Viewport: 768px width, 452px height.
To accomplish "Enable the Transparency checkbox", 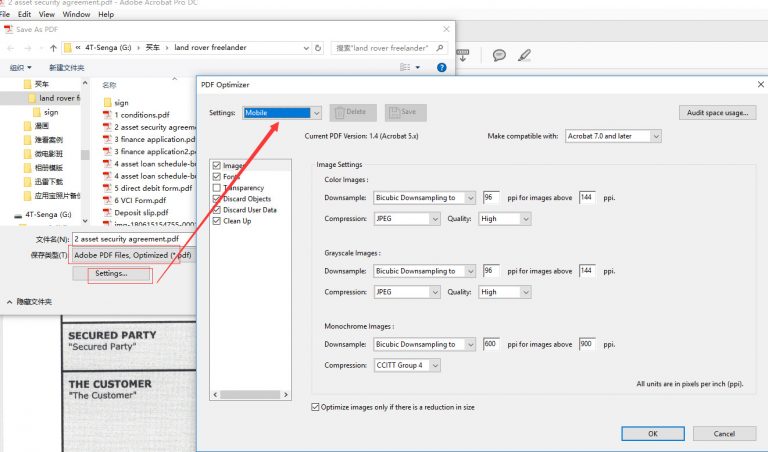I will pyautogui.click(x=217, y=188).
